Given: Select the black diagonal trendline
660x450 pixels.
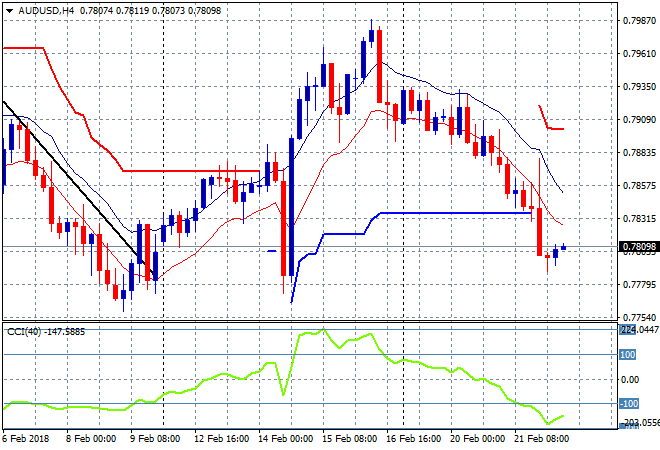Looking at the screenshot, I should pos(70,180).
